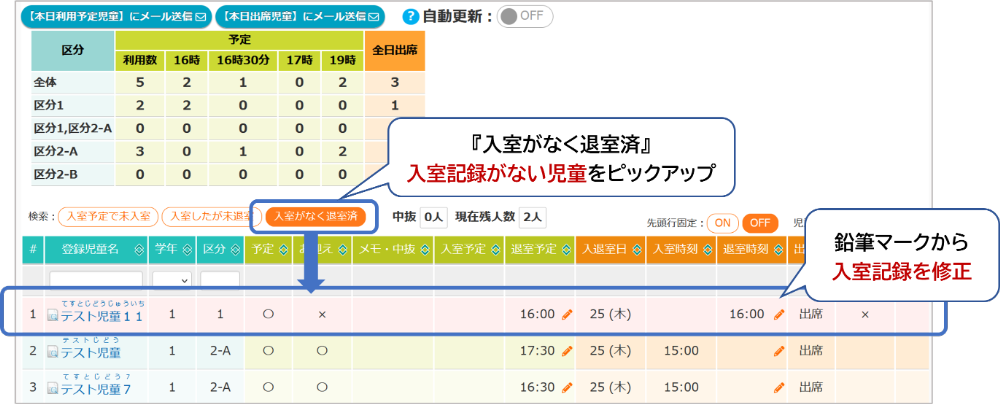The image size is (1000, 404).
Task: Edit 退室予定 17:30 via pencil icon
Action: (x=567, y=351)
